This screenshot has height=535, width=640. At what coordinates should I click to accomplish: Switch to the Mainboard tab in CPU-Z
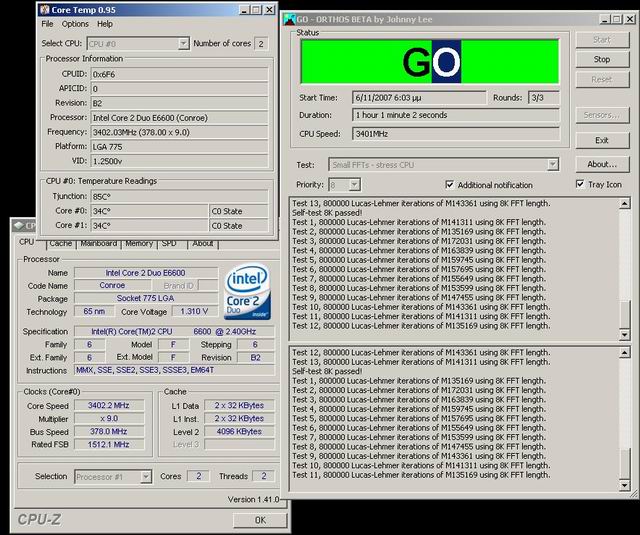[x=98, y=244]
